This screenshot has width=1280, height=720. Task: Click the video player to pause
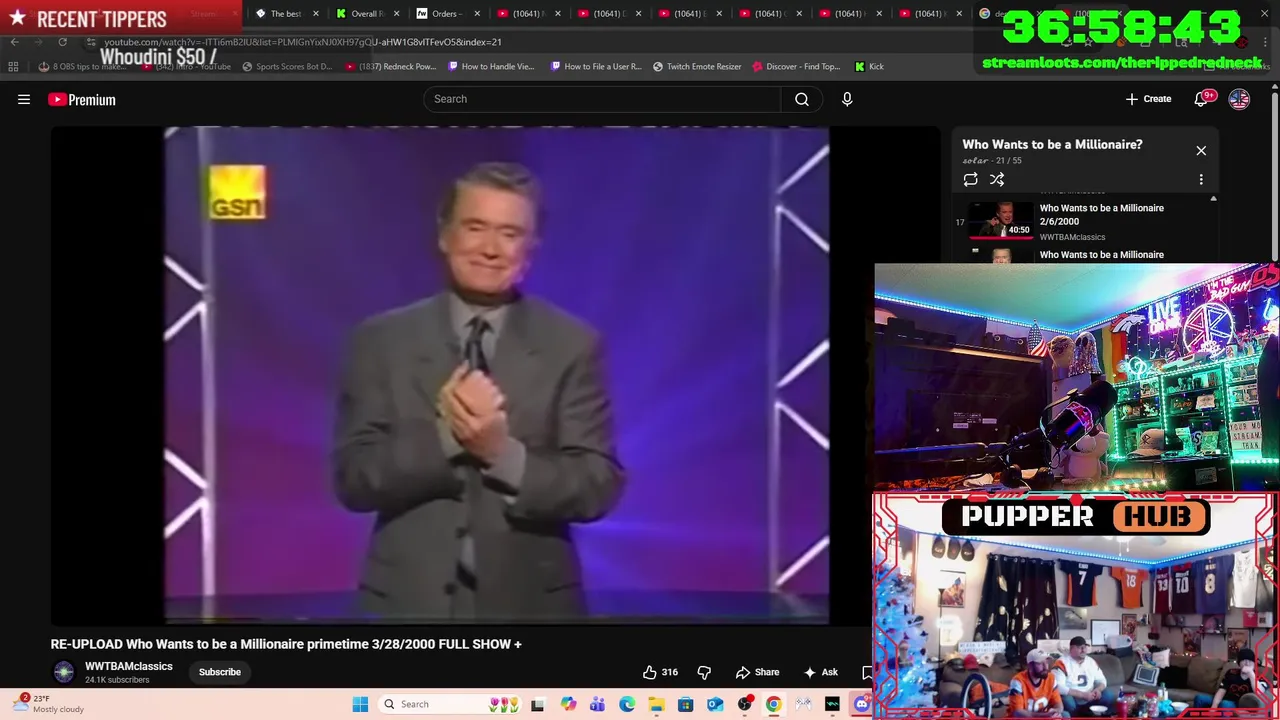[x=496, y=376]
